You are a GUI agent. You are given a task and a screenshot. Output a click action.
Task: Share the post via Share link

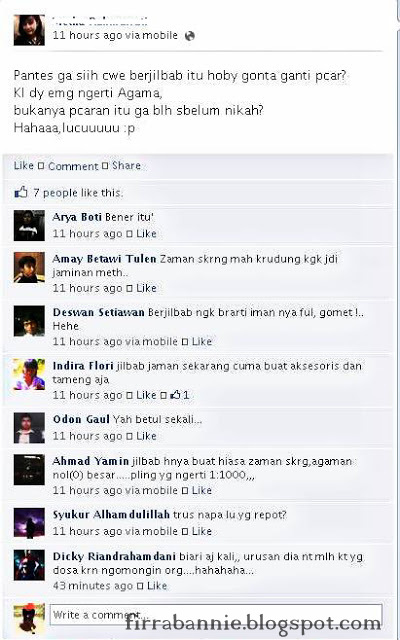pyautogui.click(x=127, y=165)
